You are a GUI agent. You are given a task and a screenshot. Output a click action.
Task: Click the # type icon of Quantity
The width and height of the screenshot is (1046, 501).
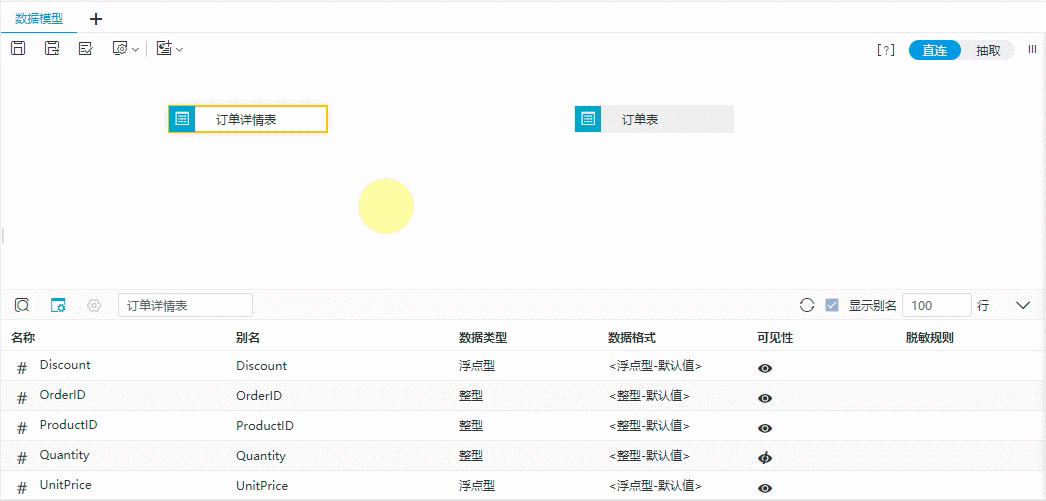click(21, 458)
